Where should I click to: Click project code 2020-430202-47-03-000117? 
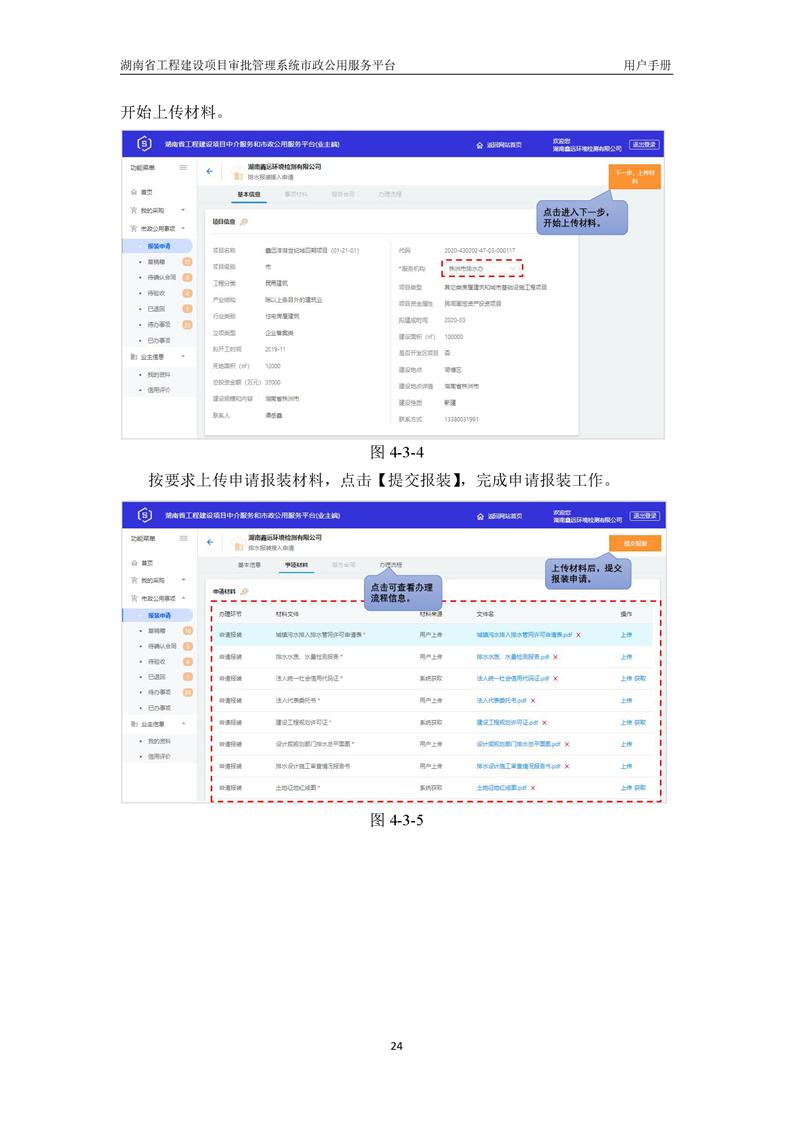click(x=480, y=250)
